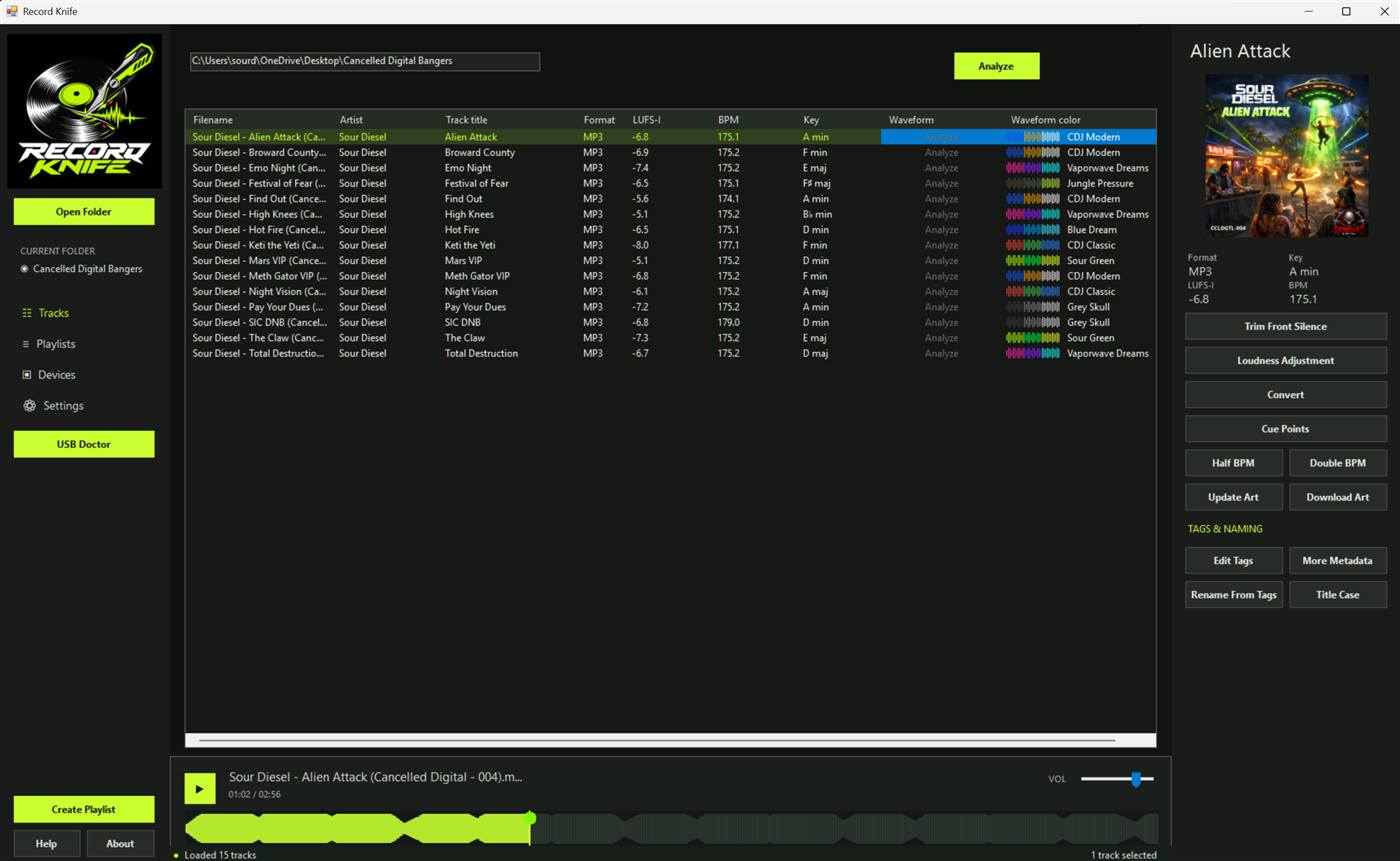The image size is (1400, 861).
Task: Click the Waveform color column header
Action: pyautogui.click(x=1045, y=120)
